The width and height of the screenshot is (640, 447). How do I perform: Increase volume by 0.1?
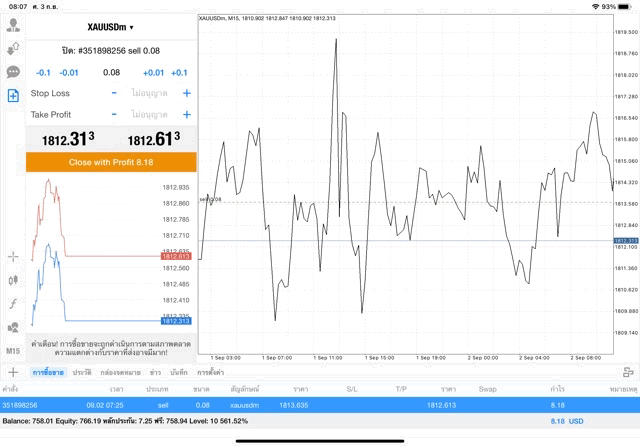pos(179,73)
